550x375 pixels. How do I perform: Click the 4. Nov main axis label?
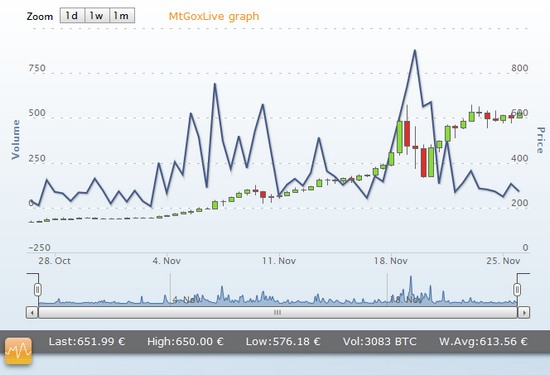(167, 261)
